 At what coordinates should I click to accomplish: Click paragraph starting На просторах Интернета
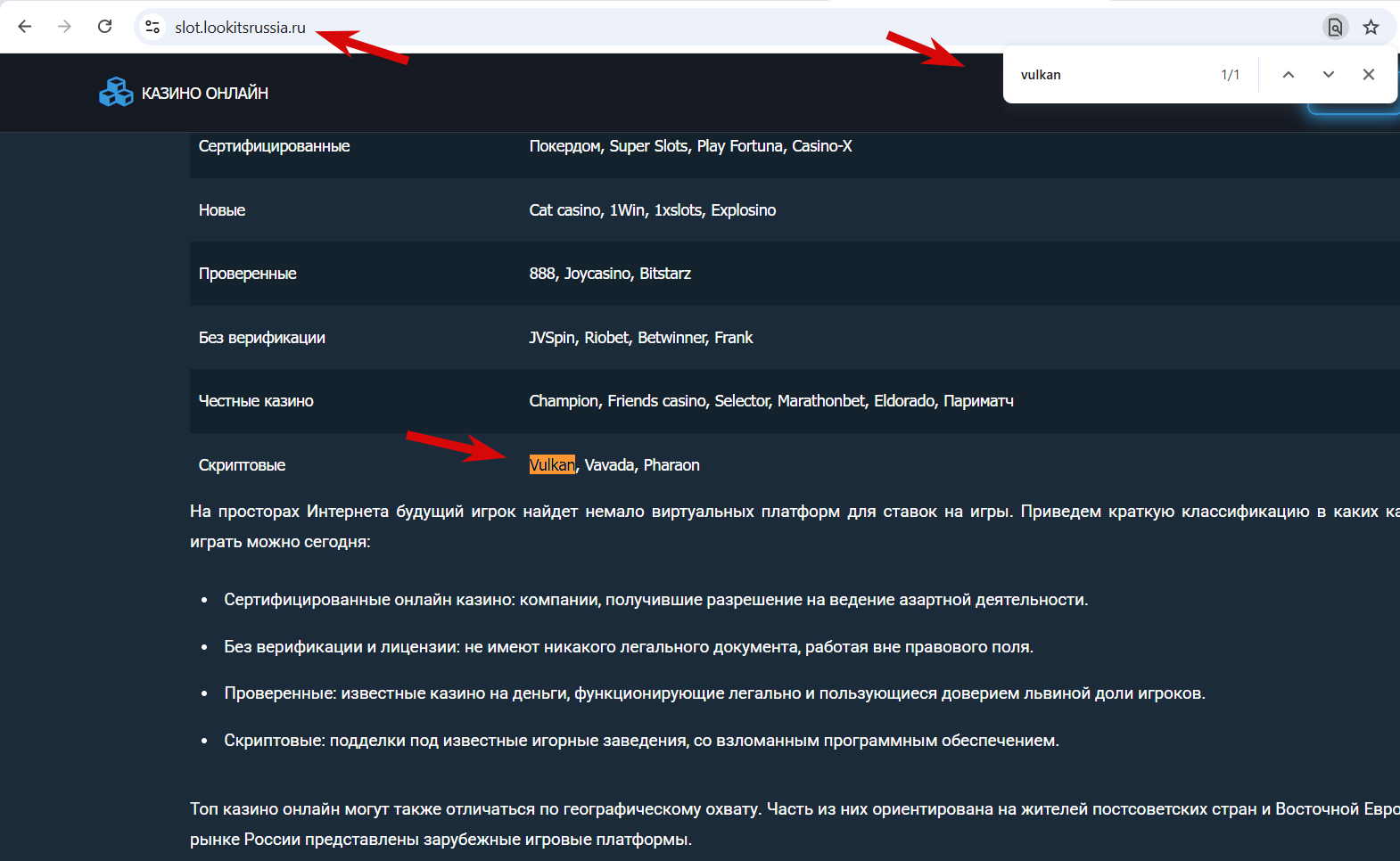[x=795, y=527]
